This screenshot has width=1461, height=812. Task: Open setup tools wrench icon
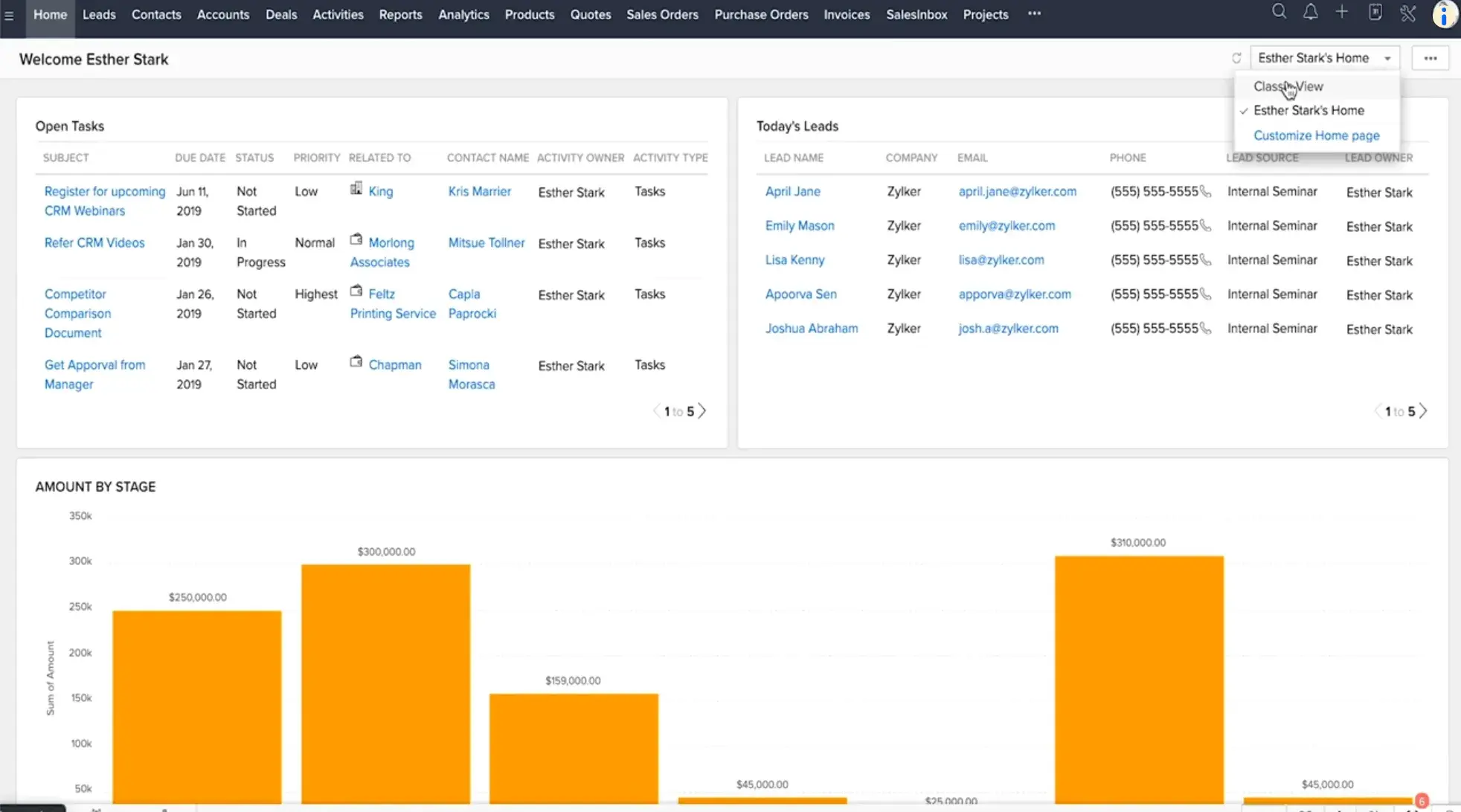(1407, 13)
